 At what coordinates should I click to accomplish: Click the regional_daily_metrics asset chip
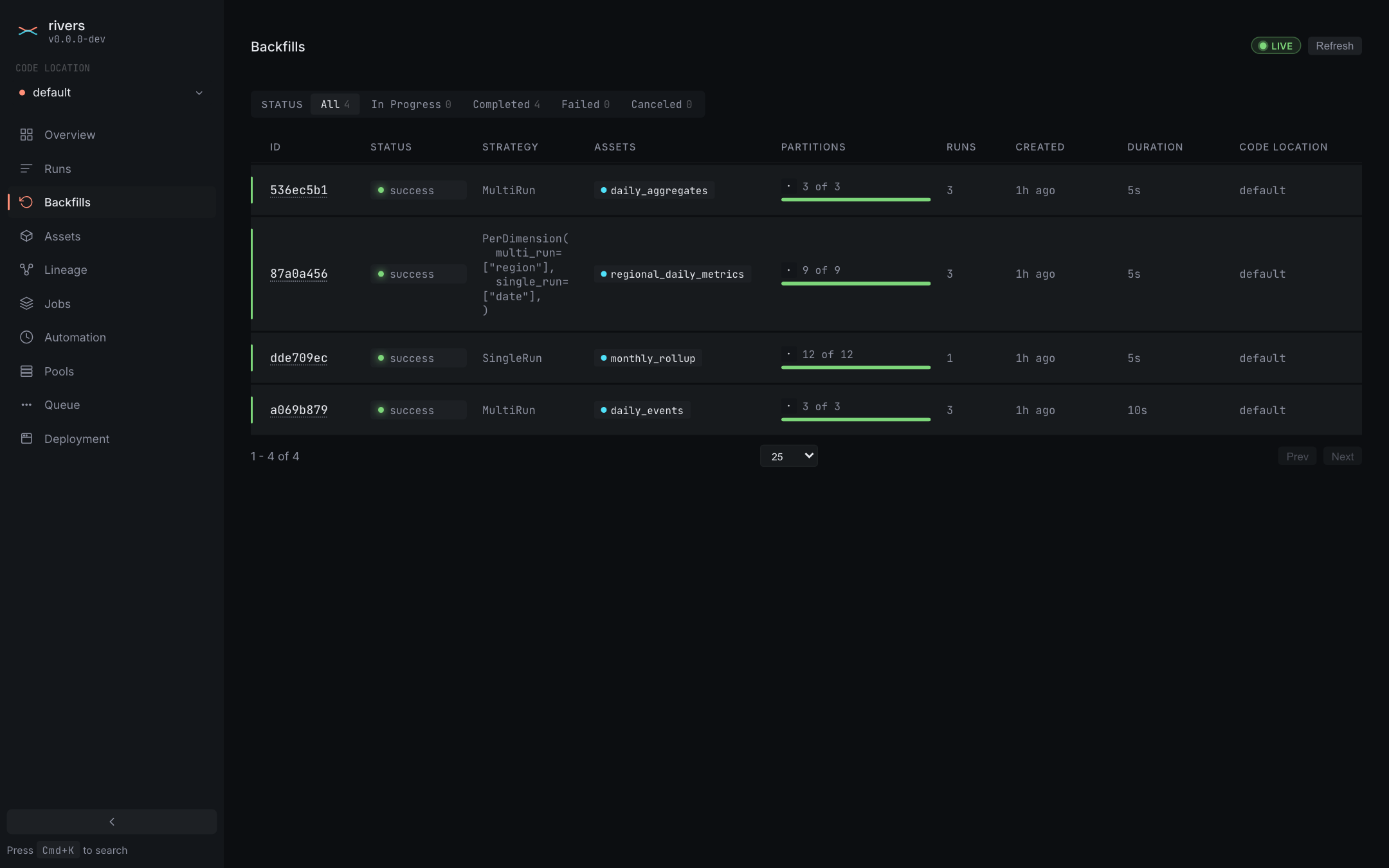click(x=672, y=274)
